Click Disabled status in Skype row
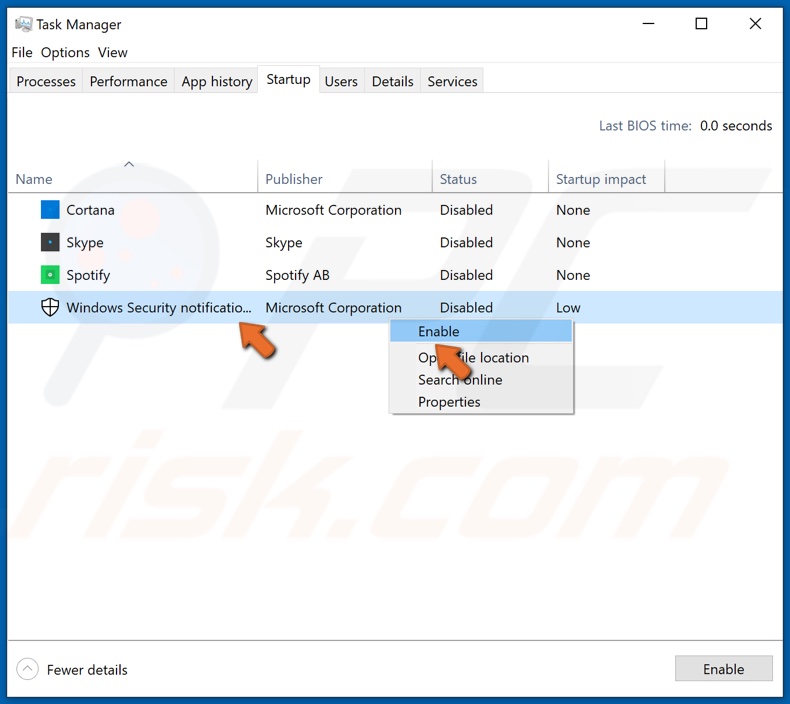Image resolution: width=790 pixels, height=704 pixels. tap(466, 242)
